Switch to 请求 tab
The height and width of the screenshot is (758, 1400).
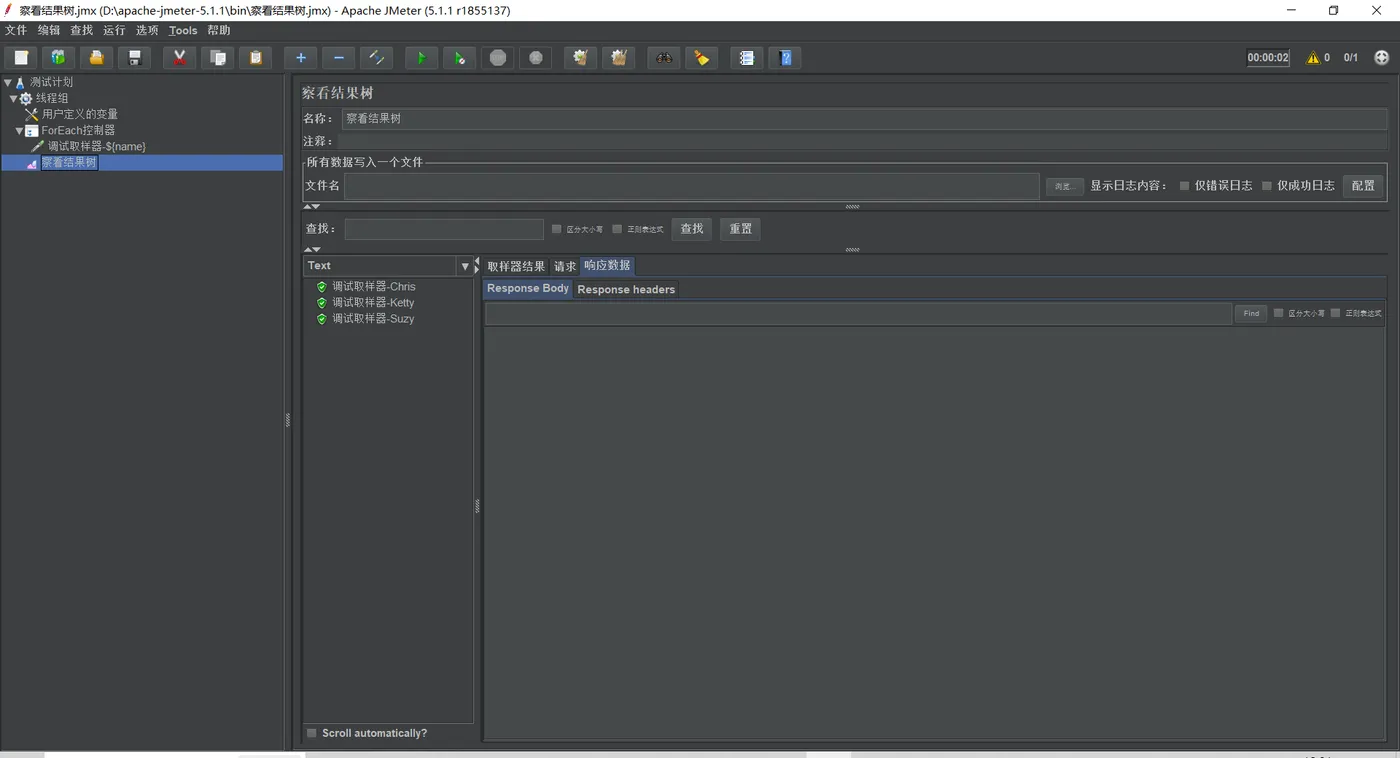[x=565, y=266]
